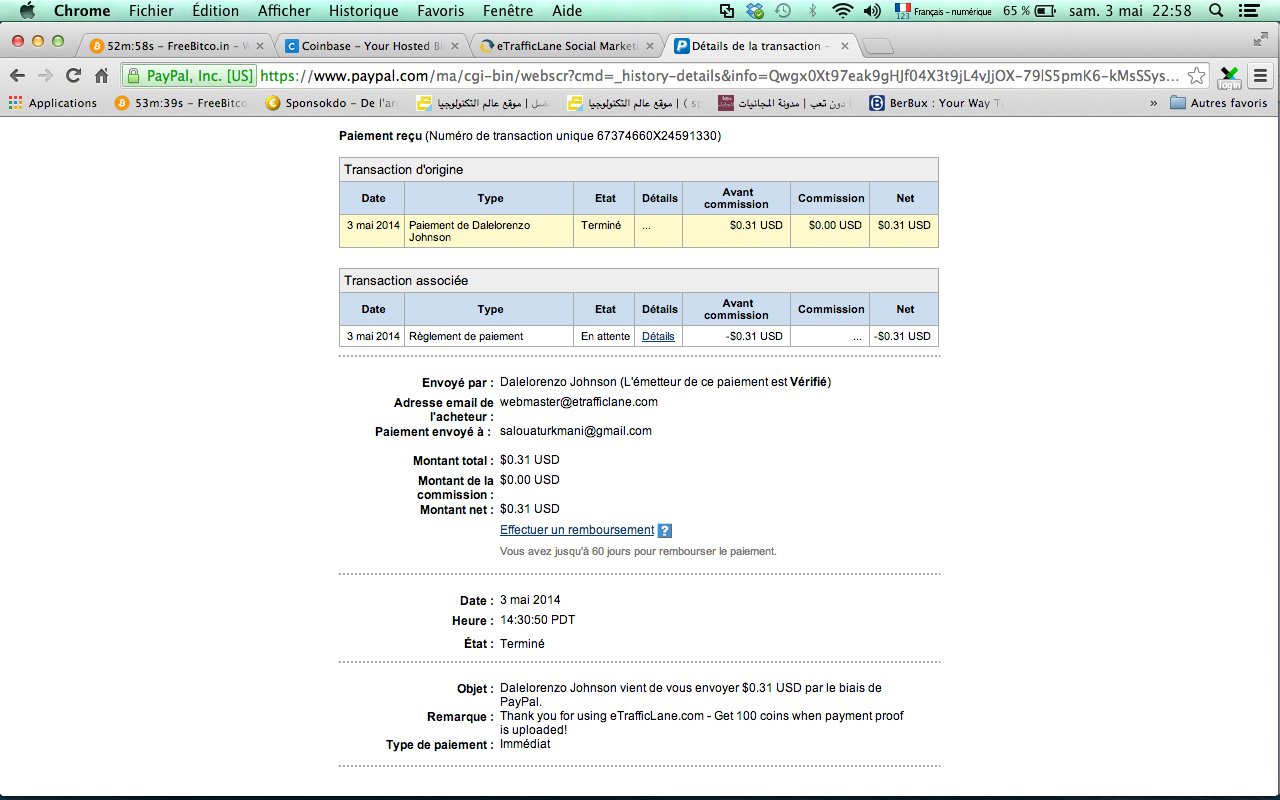Expand the hidden bookmarks chevron

(1154, 103)
